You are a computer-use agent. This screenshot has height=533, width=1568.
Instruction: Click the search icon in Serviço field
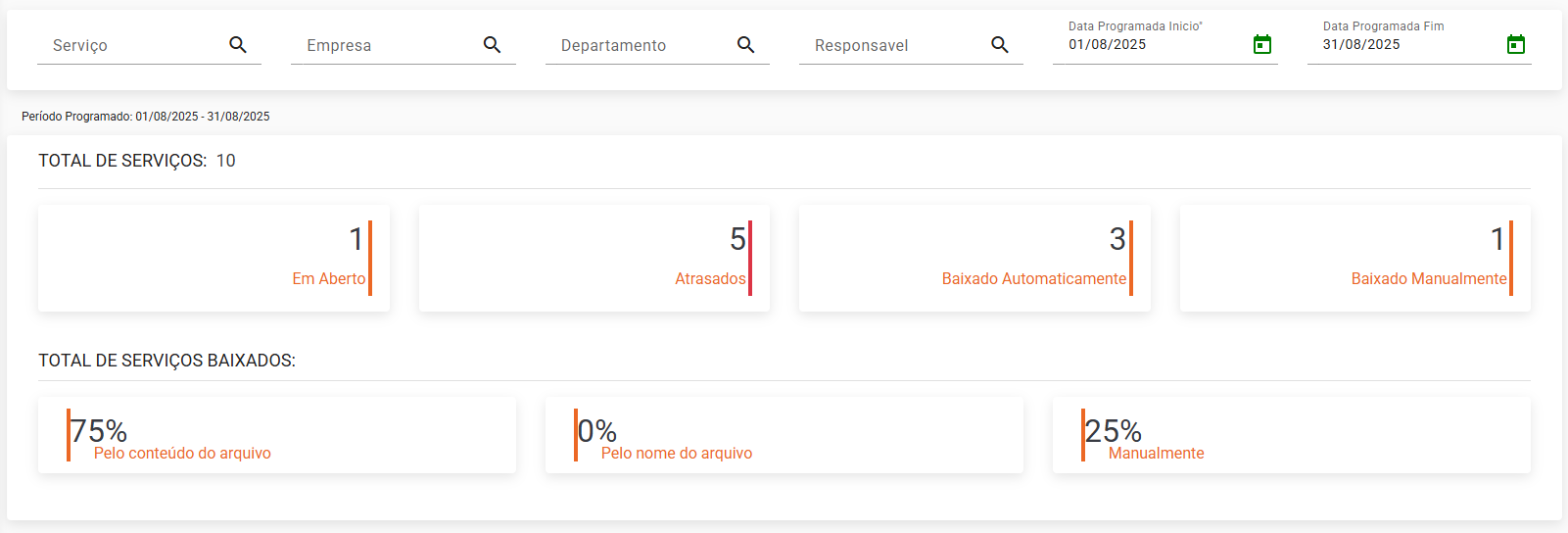[x=238, y=45]
